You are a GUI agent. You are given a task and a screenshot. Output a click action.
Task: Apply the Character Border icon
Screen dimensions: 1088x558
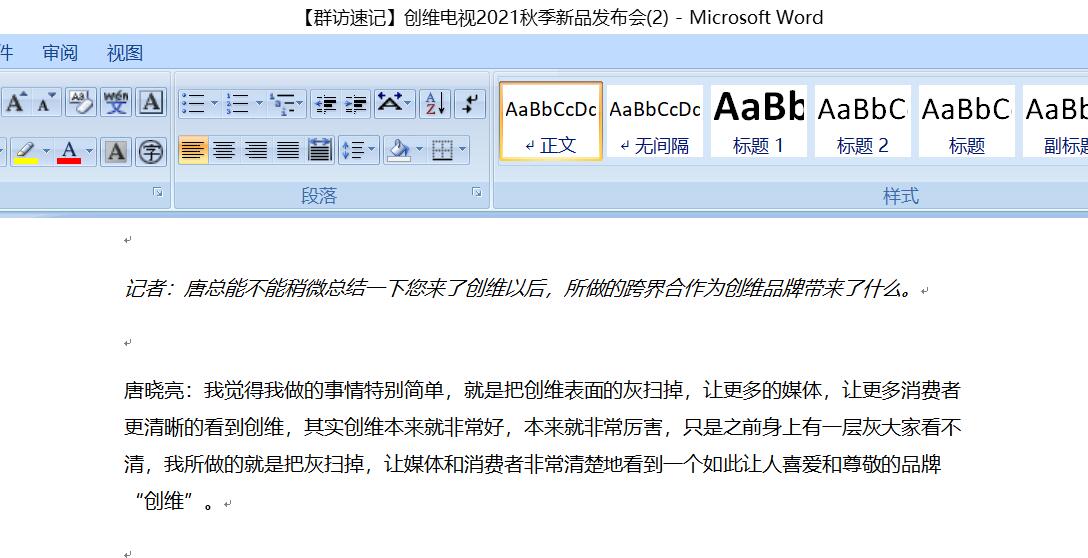151,102
